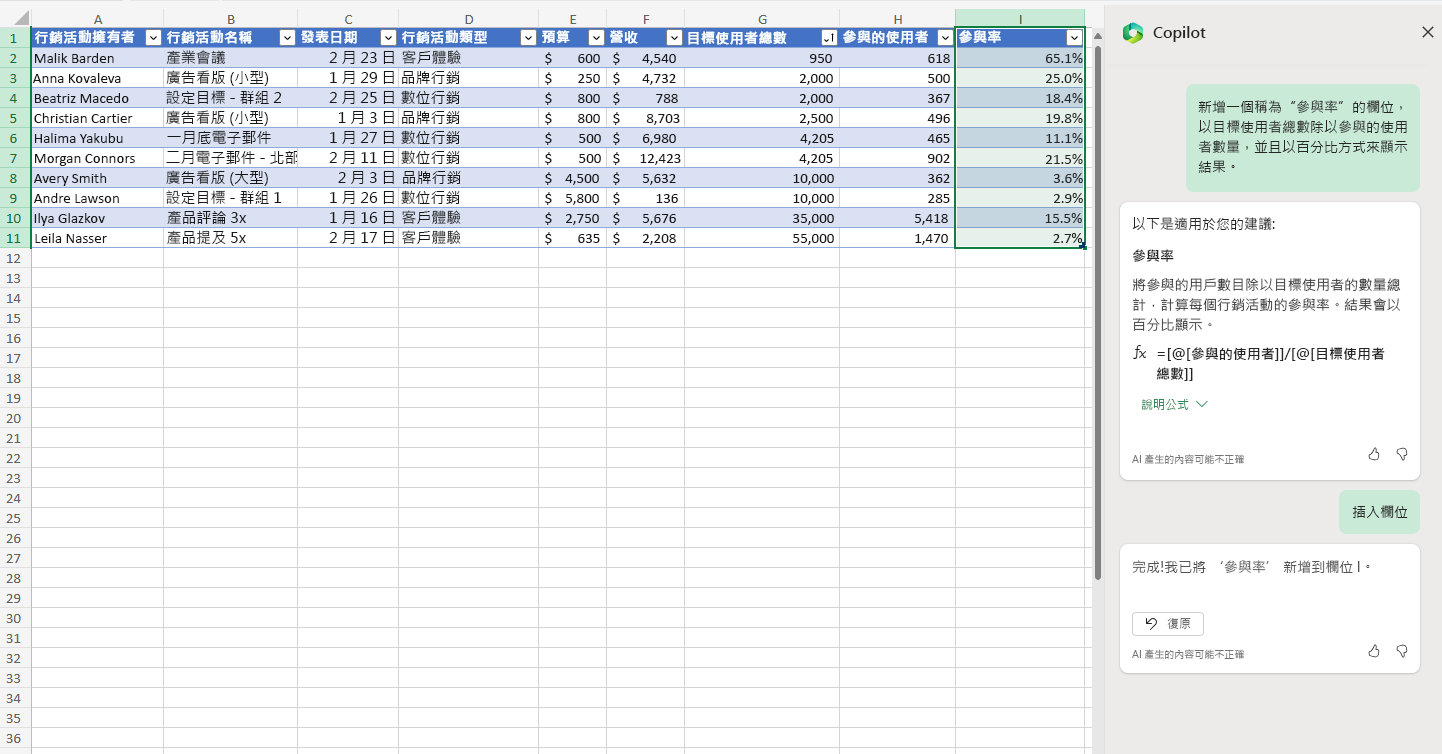The image size is (1442, 754).
Task: Select column I header
Action: (1020, 19)
